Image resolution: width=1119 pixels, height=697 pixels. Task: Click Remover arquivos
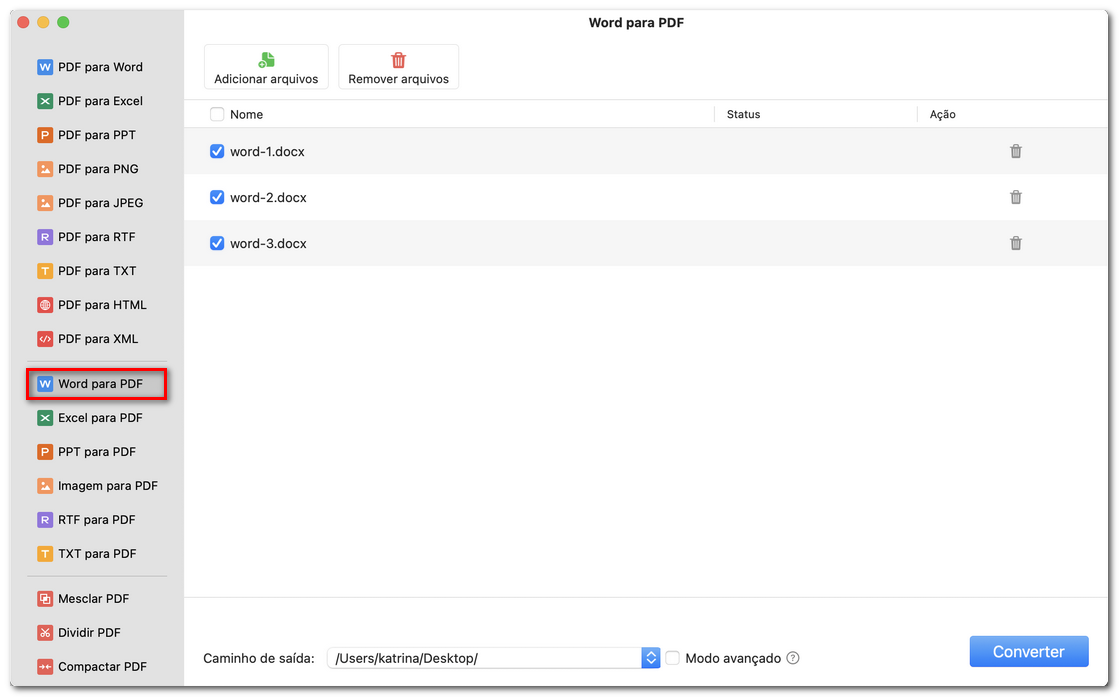(x=398, y=67)
